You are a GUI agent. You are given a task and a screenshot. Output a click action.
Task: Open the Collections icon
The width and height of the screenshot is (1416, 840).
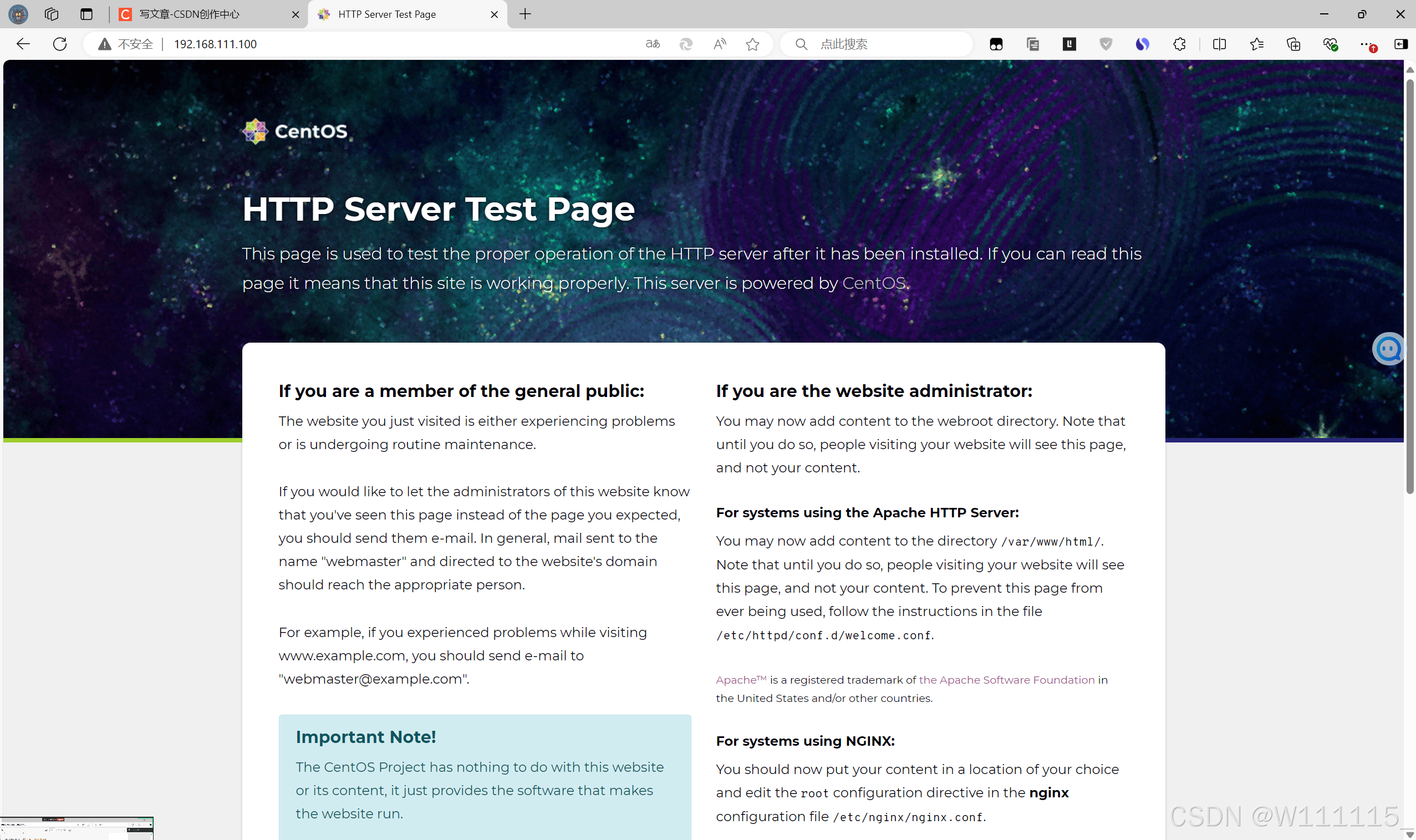pyautogui.click(x=1293, y=44)
